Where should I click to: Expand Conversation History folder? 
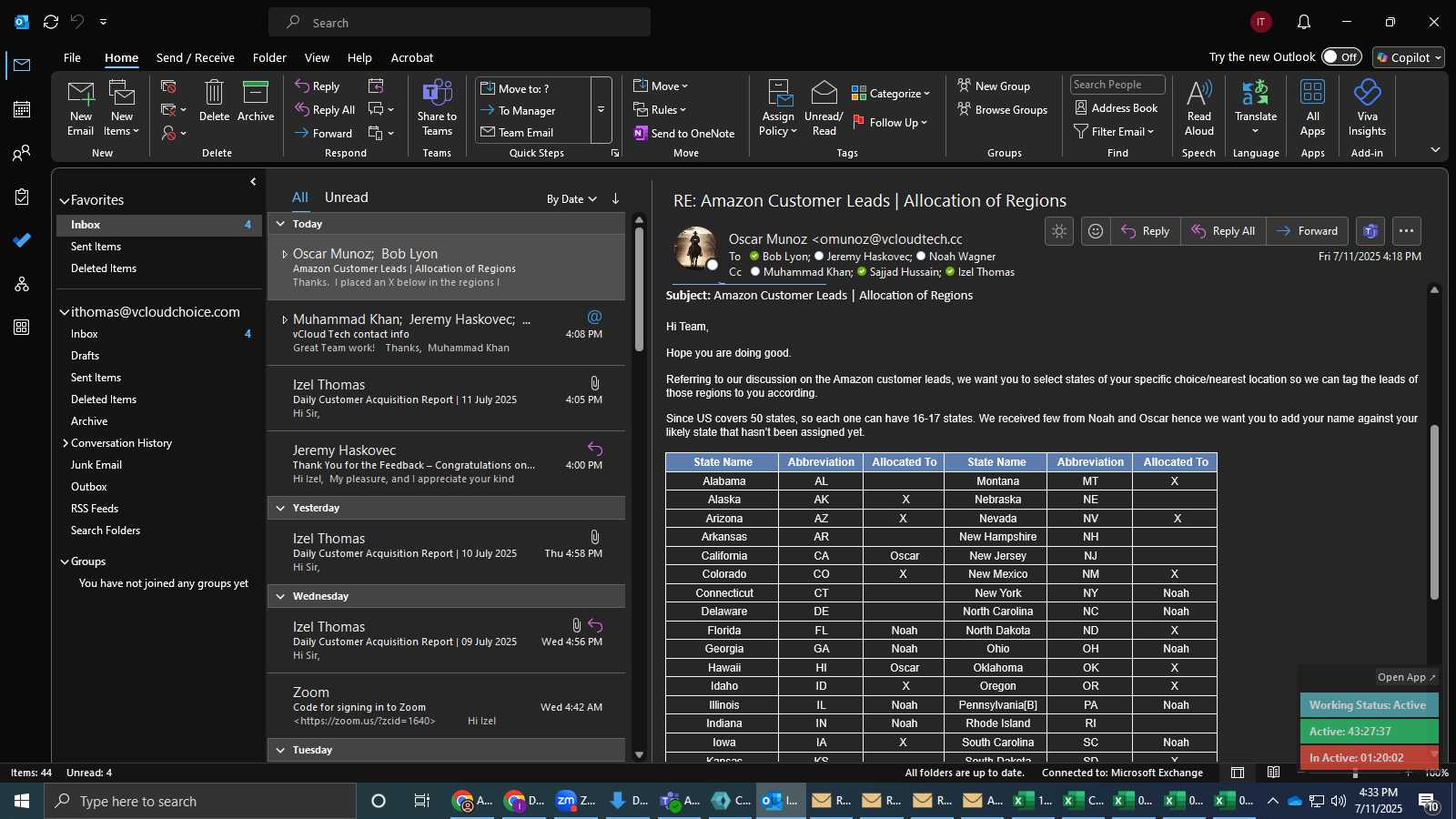tap(65, 443)
